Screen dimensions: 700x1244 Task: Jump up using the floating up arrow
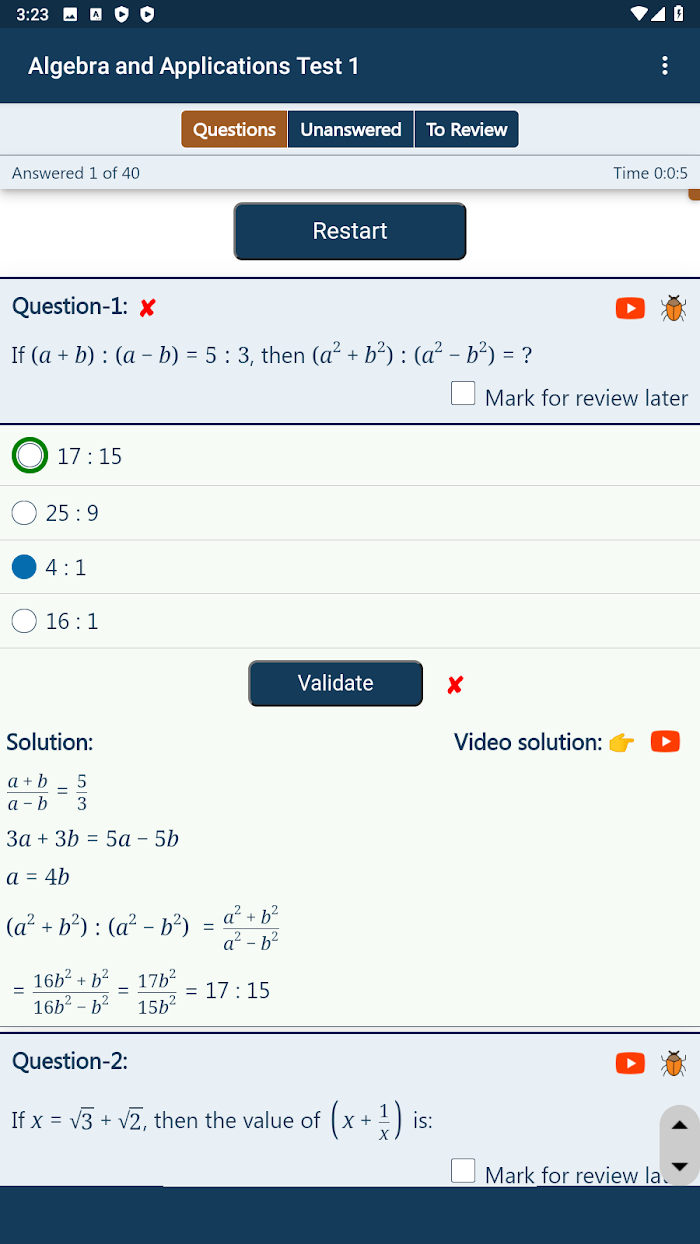(x=680, y=1125)
